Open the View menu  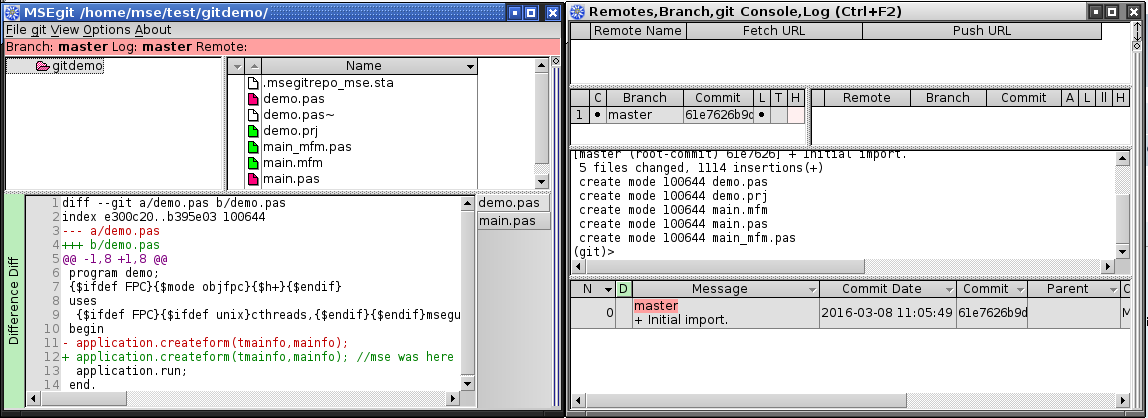64,30
